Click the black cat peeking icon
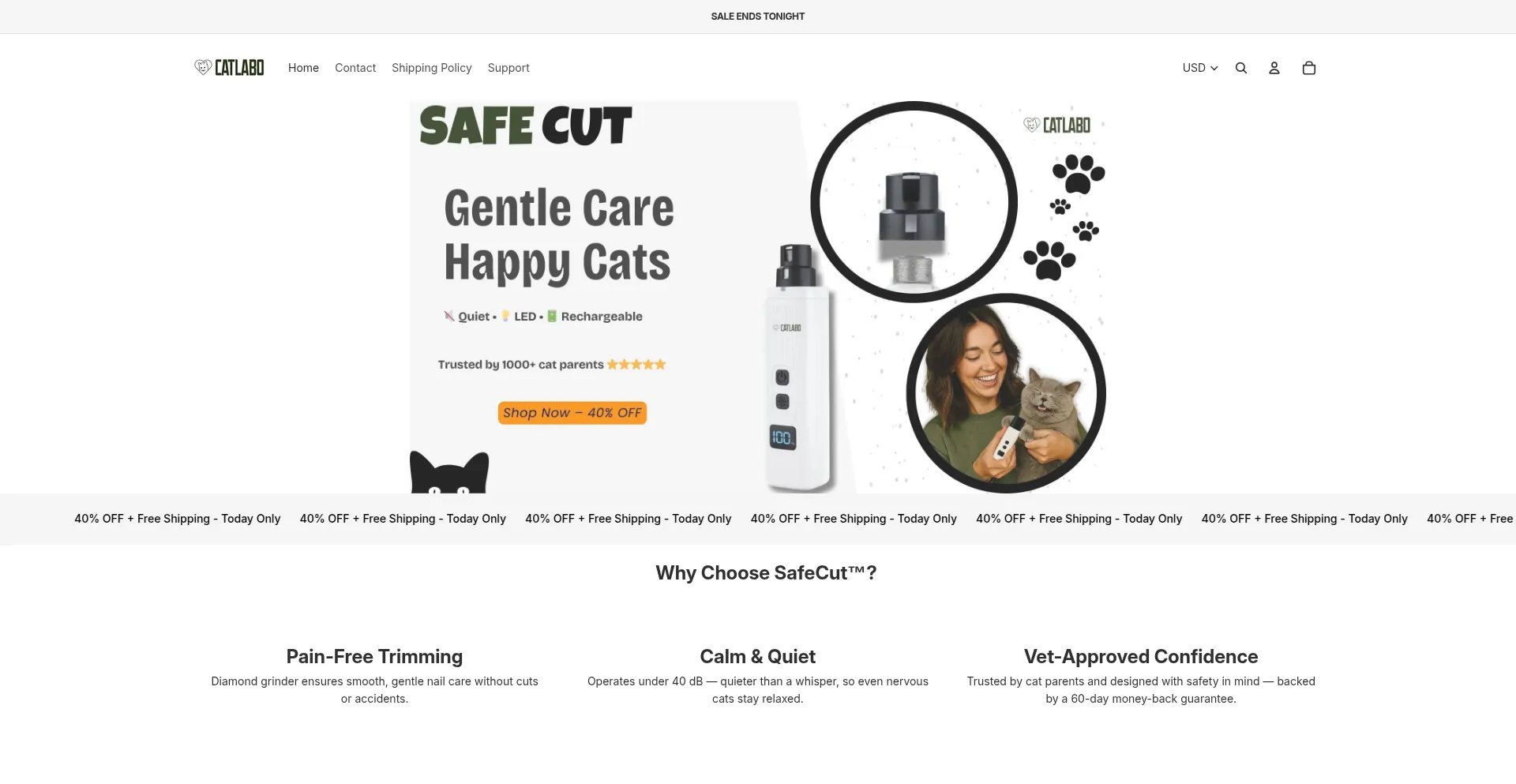 tap(449, 472)
